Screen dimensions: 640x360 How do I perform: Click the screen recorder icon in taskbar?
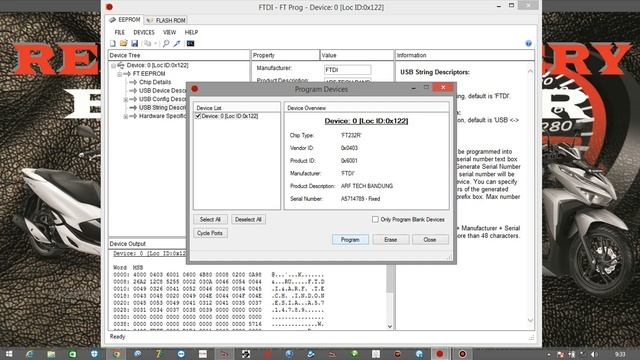(462, 354)
